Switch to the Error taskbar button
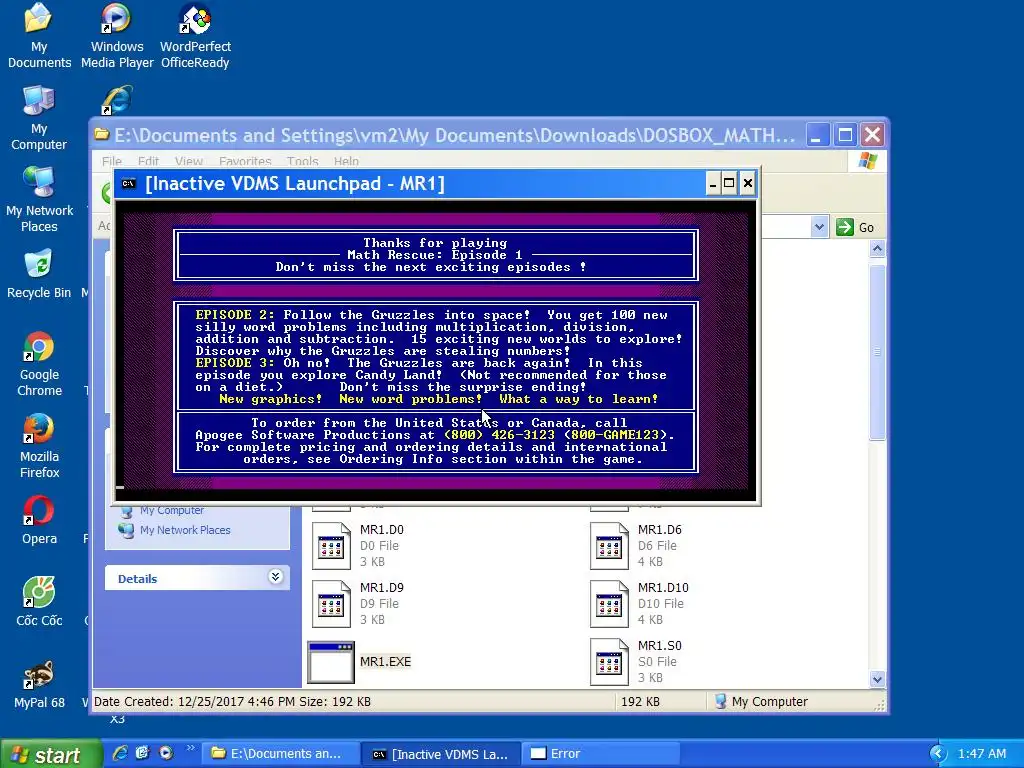This screenshot has height=768, width=1024. click(601, 754)
